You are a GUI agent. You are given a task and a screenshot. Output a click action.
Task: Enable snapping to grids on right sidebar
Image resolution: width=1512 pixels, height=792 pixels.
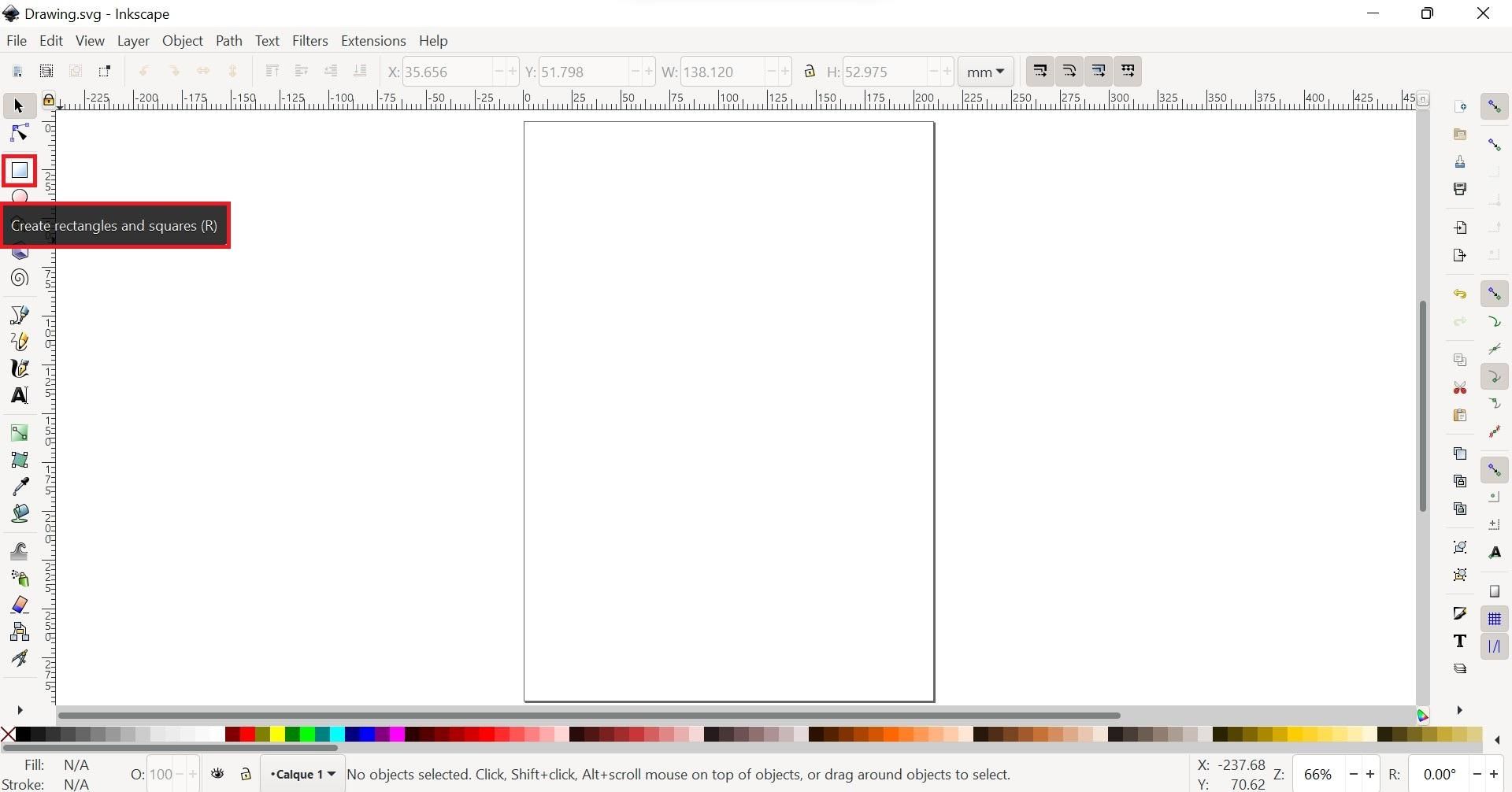pos(1495,620)
